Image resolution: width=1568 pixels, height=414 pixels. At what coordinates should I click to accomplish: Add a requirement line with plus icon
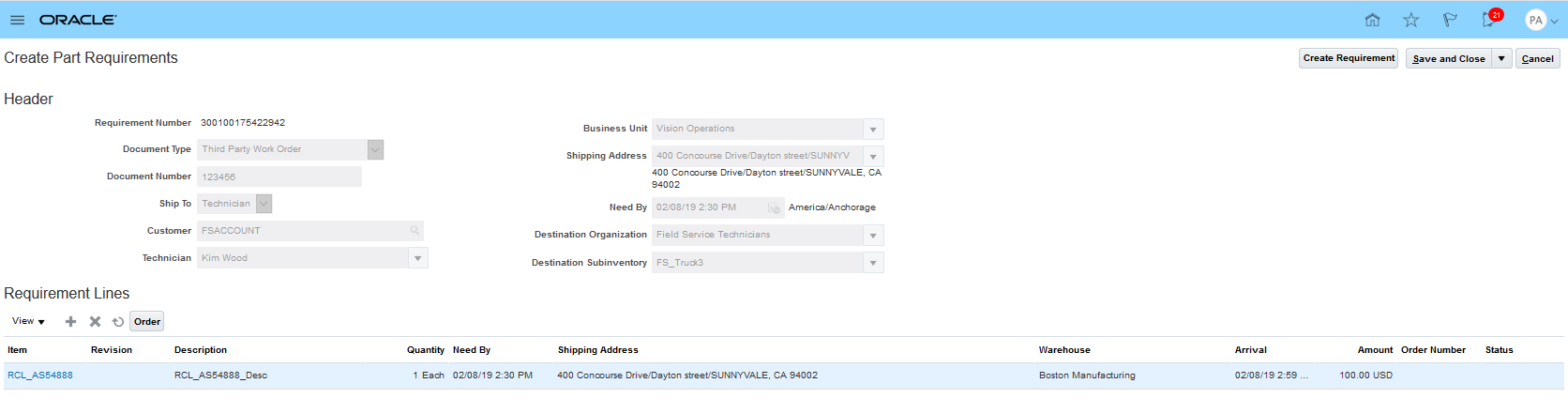70,321
